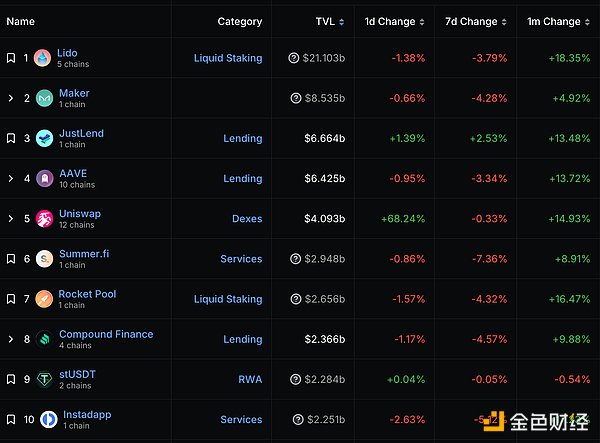Click the JustLend logo icon
600x443 pixels.
pos(44,138)
